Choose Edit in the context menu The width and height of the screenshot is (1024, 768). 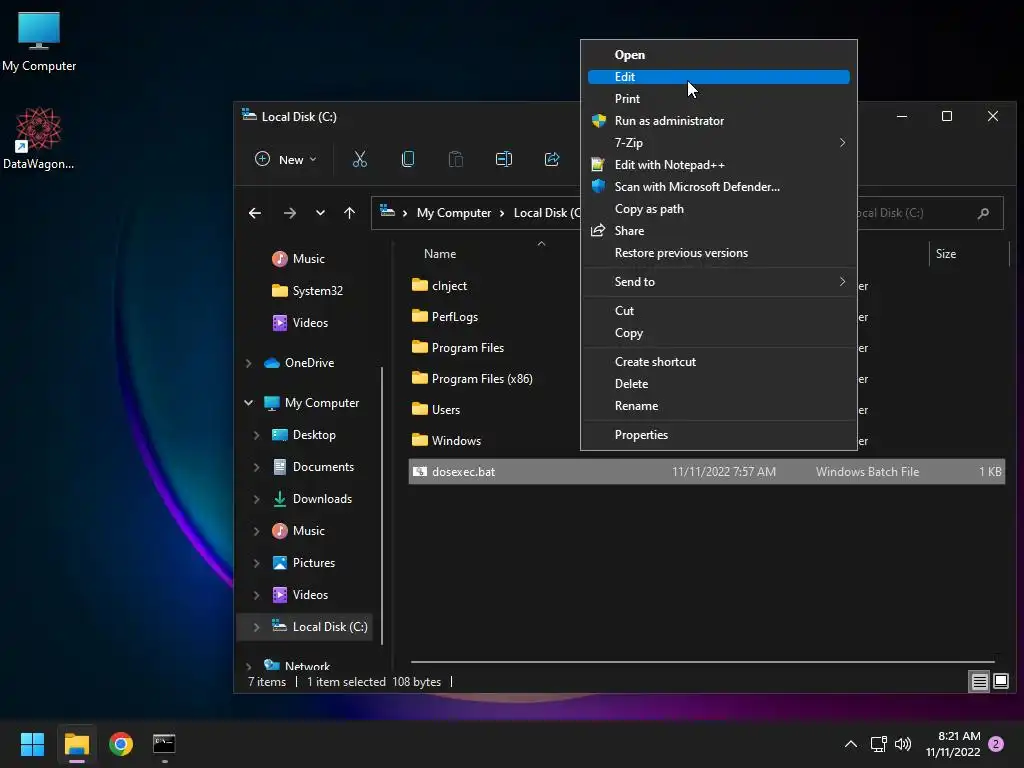(718, 77)
